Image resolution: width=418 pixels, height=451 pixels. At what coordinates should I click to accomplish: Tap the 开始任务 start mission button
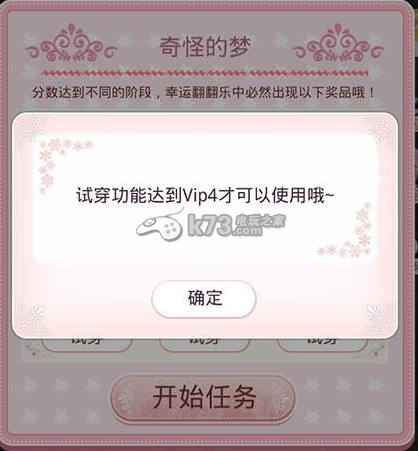203,398
